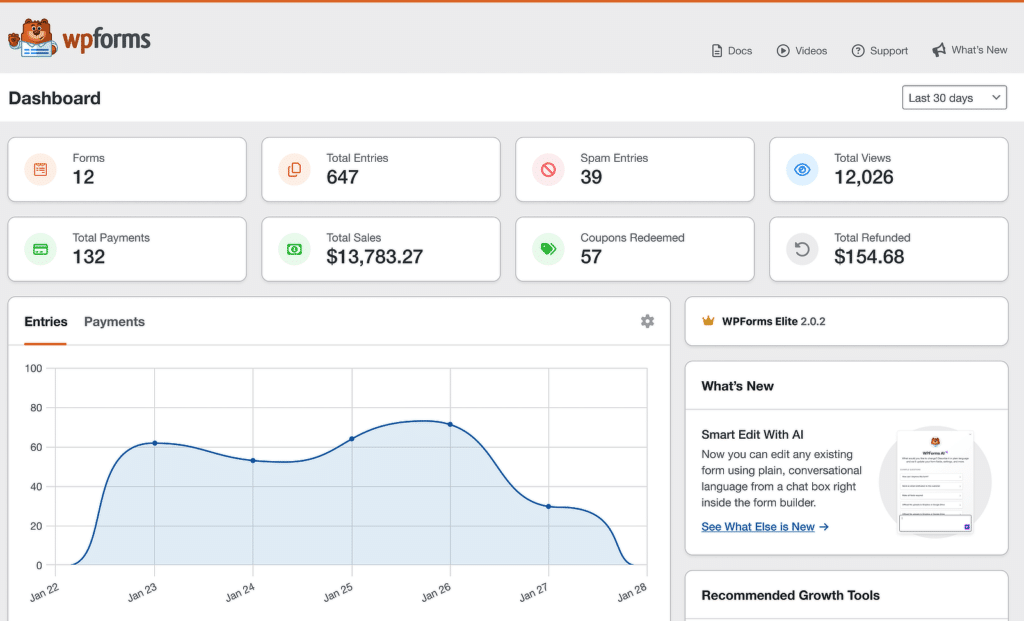
Task: Click the Total Entries copy icon
Action: point(295,169)
